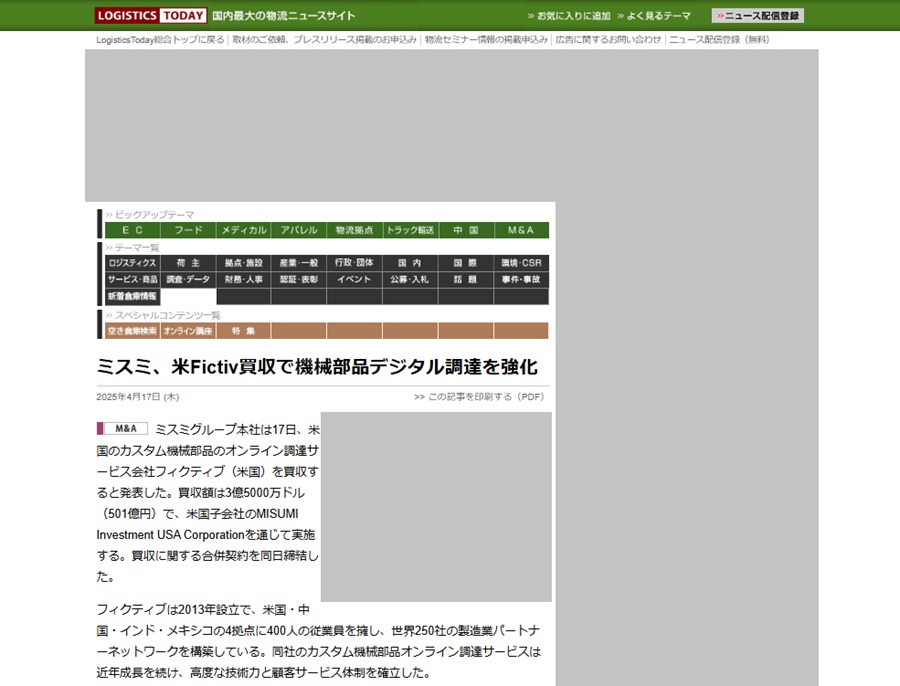This screenshot has width=900, height=686.
Task: Select the M&A green theme tab
Action: (x=521, y=230)
